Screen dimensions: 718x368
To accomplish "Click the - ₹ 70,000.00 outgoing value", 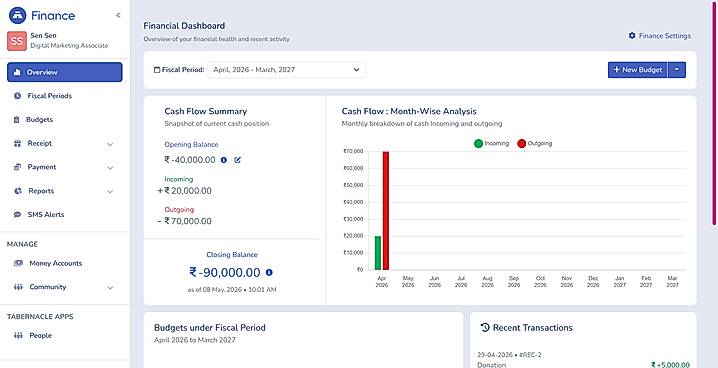I will pos(185,222).
